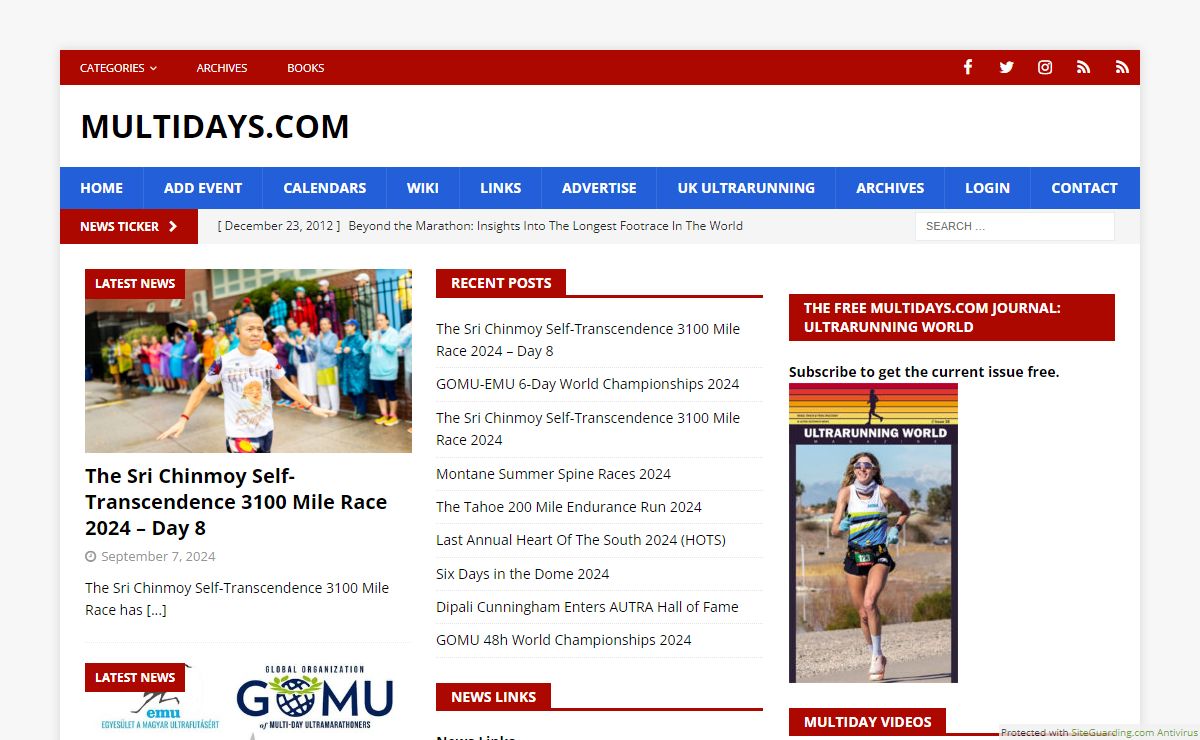Open Last Annual Heart Of The South post

tap(581, 540)
